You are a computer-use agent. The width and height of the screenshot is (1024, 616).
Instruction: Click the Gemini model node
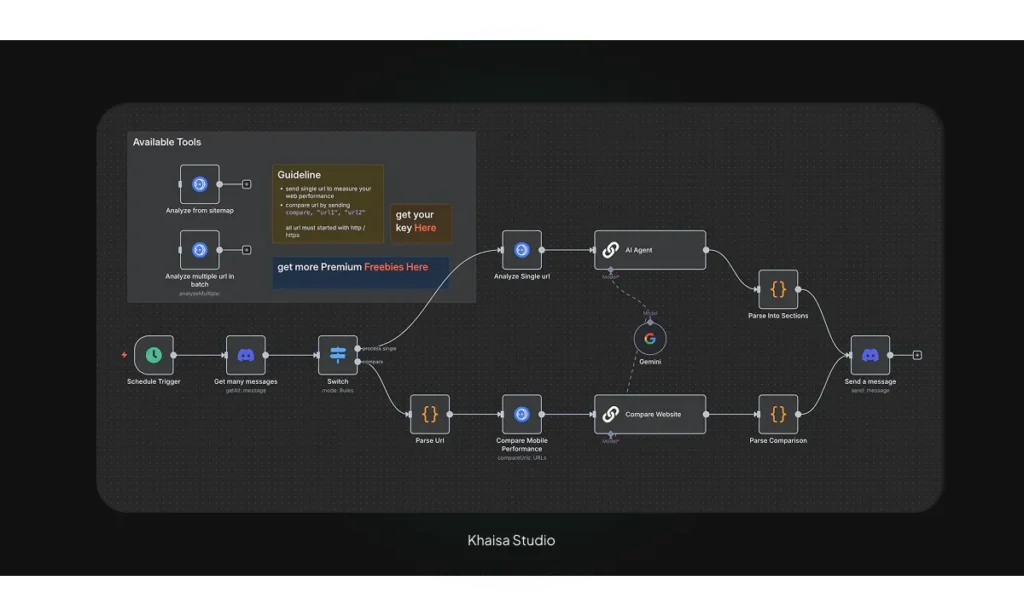[x=650, y=339]
